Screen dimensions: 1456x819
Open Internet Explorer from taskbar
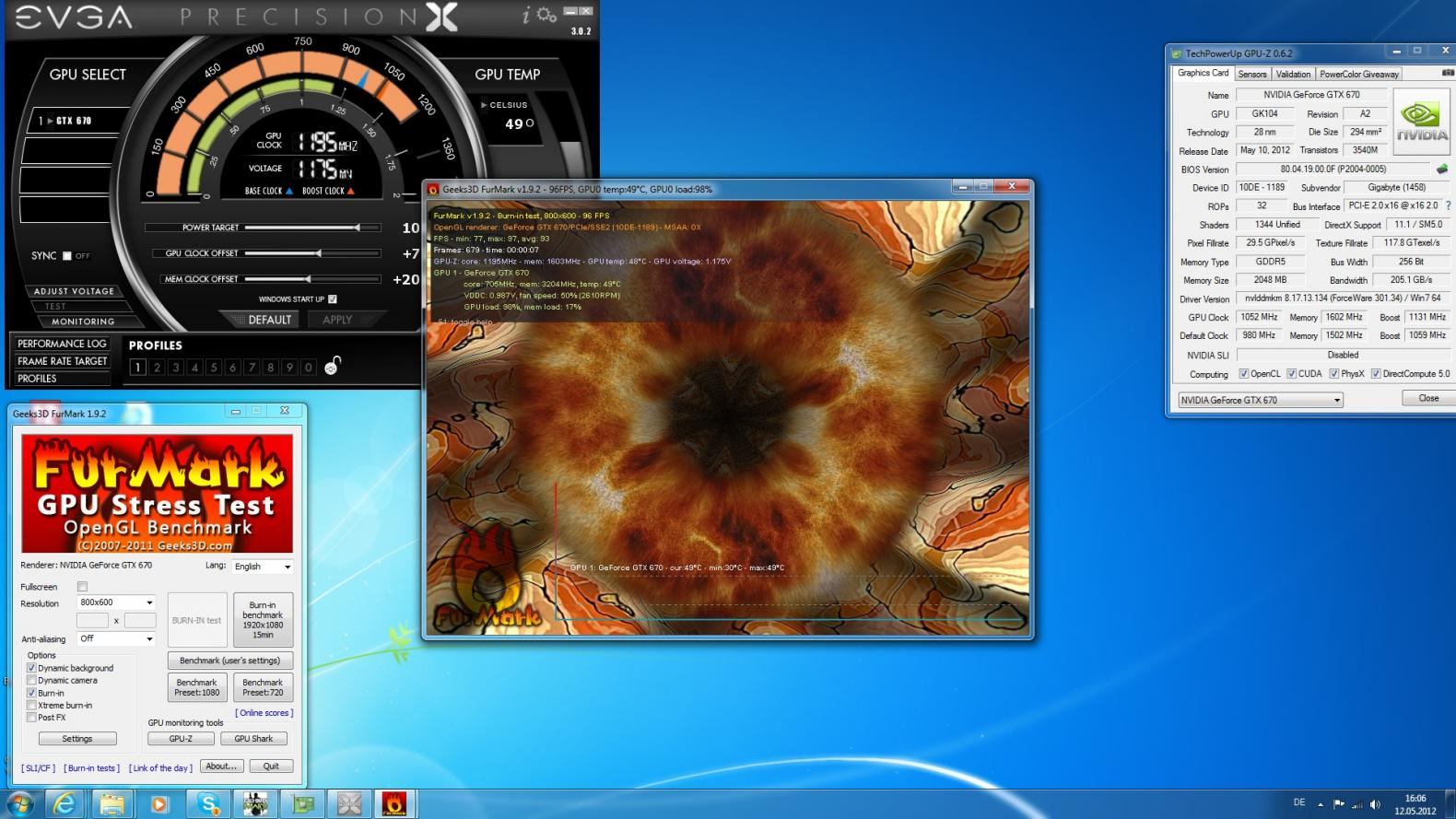tap(65, 804)
